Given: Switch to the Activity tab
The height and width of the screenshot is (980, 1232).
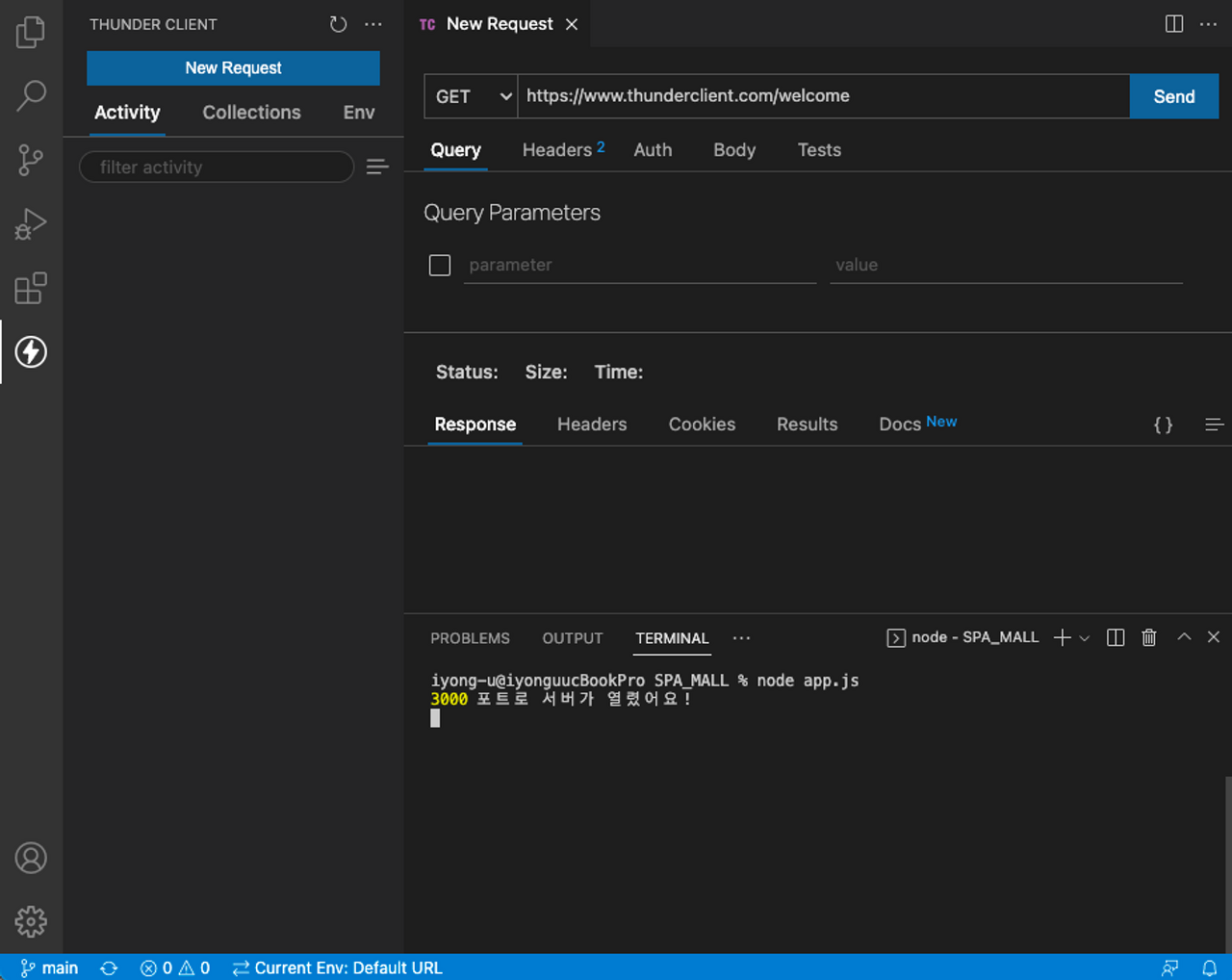Looking at the screenshot, I should [127, 112].
